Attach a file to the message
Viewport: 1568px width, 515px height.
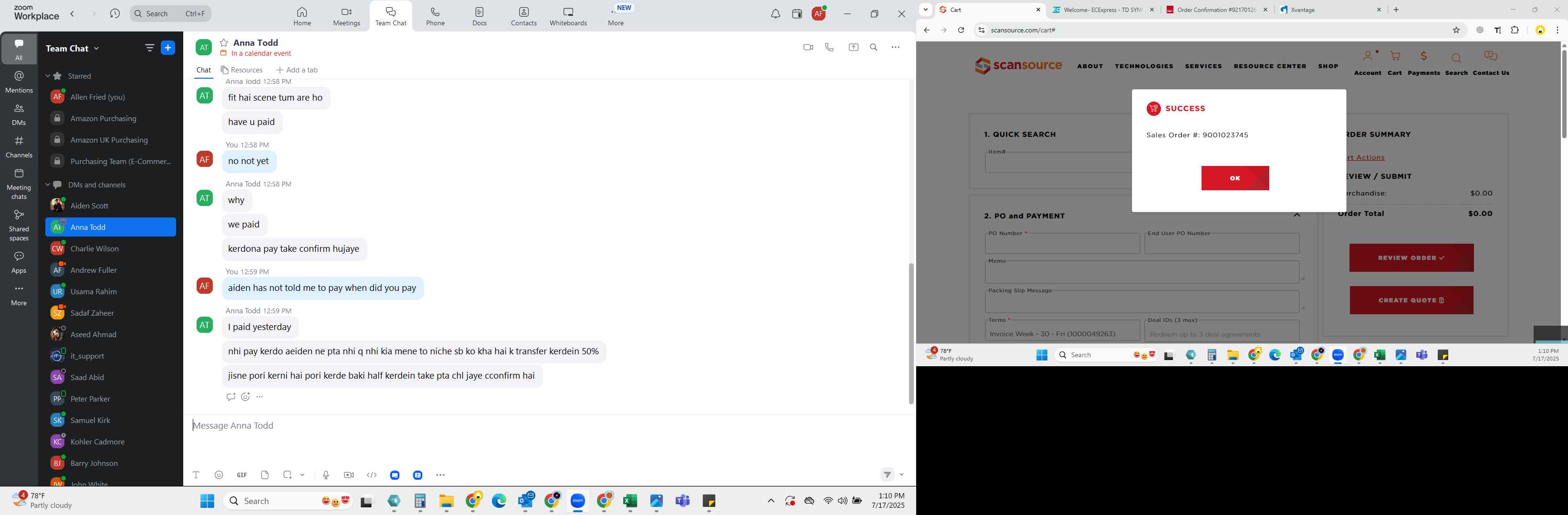[x=265, y=475]
